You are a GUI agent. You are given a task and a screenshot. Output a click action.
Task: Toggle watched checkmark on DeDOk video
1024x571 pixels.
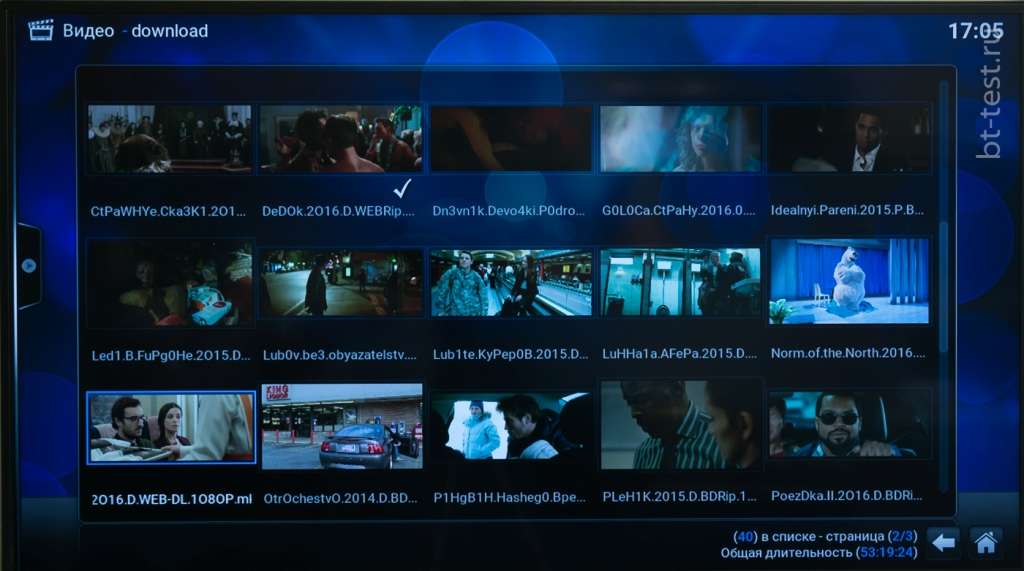click(403, 187)
